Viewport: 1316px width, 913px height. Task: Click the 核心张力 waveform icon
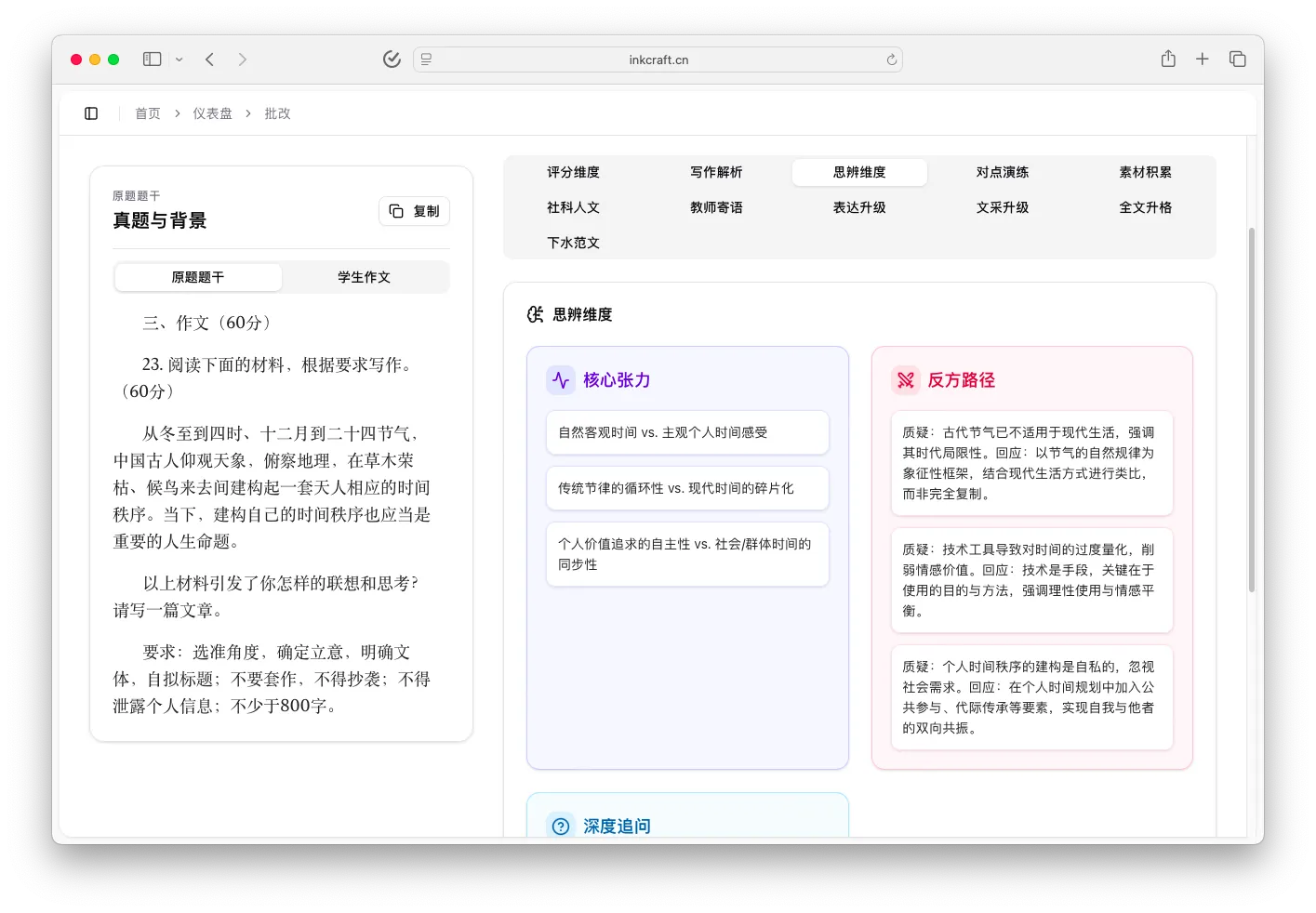click(x=561, y=379)
